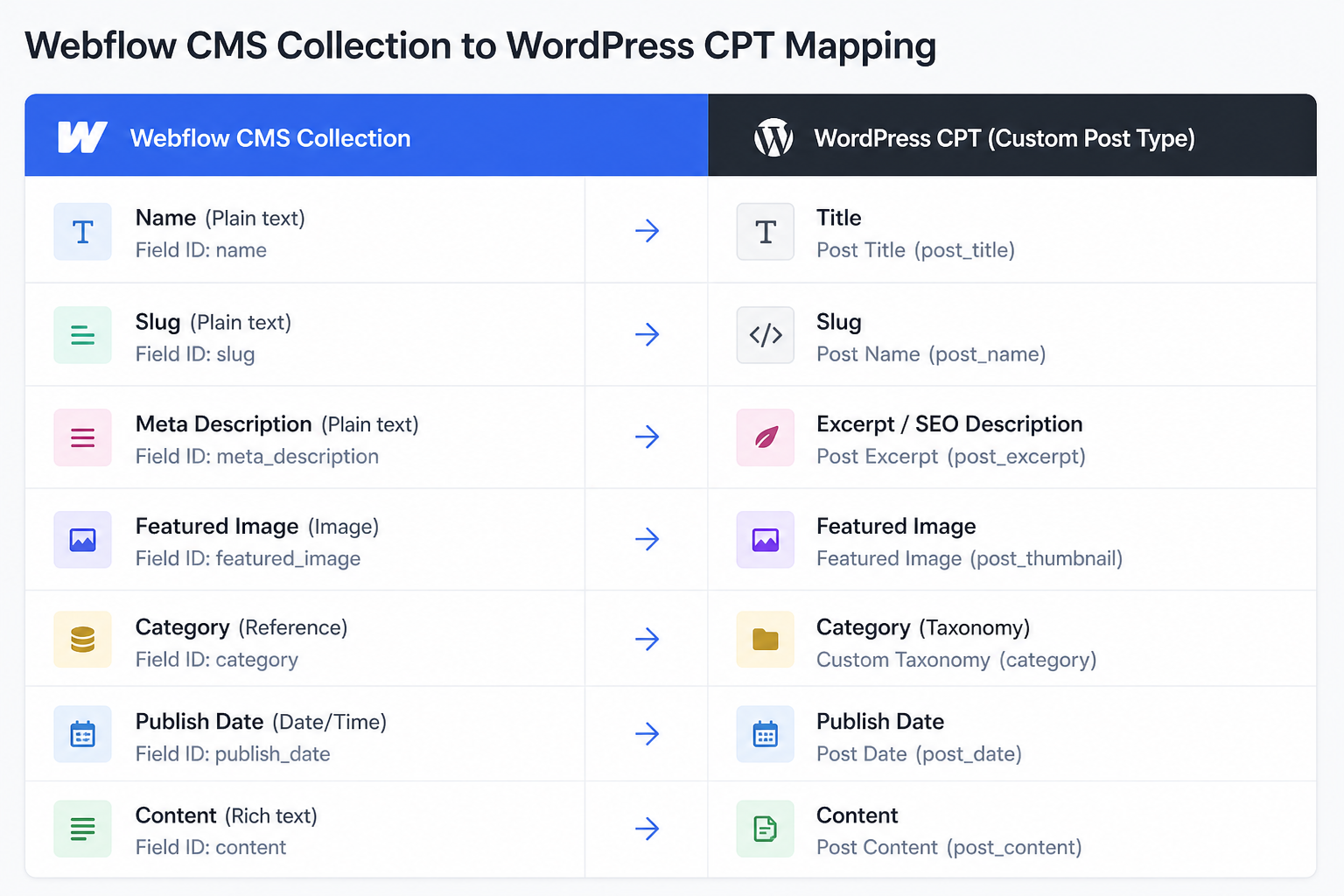Click the calendar icon beside Post Date (post_date)
1344x896 pixels.
click(x=766, y=734)
